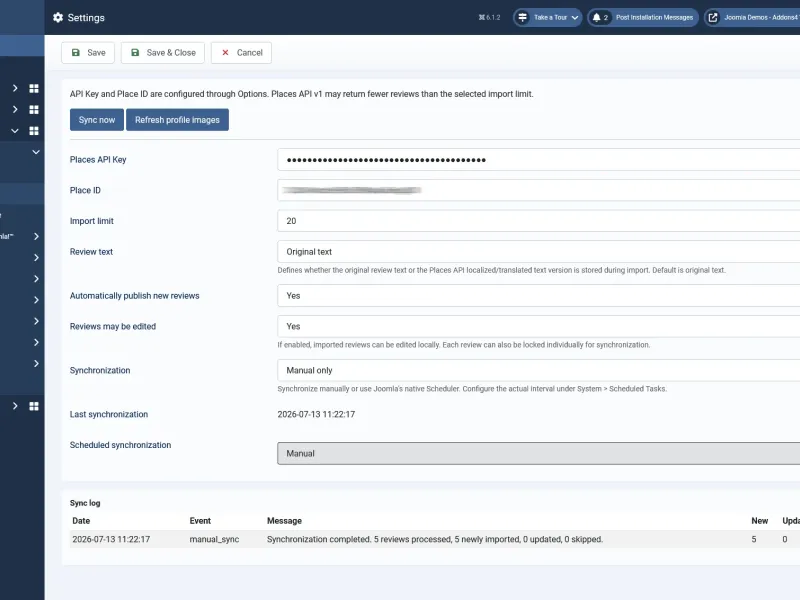Viewport: 800px width, 600px height.
Task: Click the Last synchronization timestamp 2026-07-13 11:22:17
Action: pyautogui.click(x=316, y=414)
